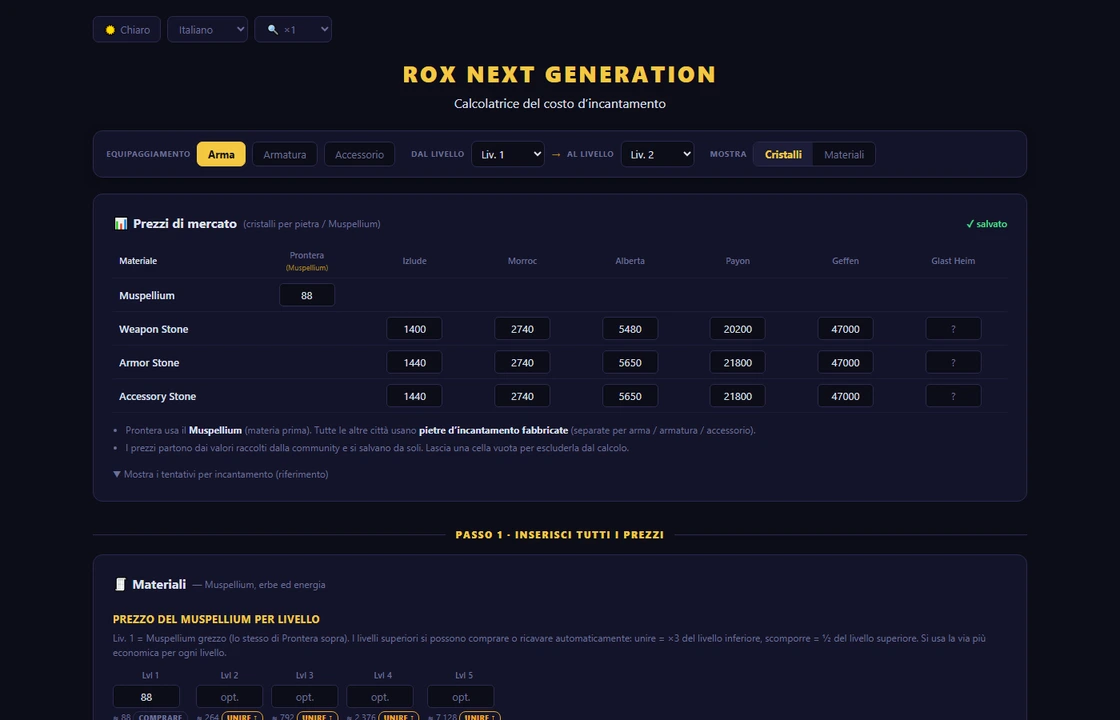Viewport: 1120px width, 720px height.
Task: Switch theme with the Chiaro button
Action: point(126,29)
